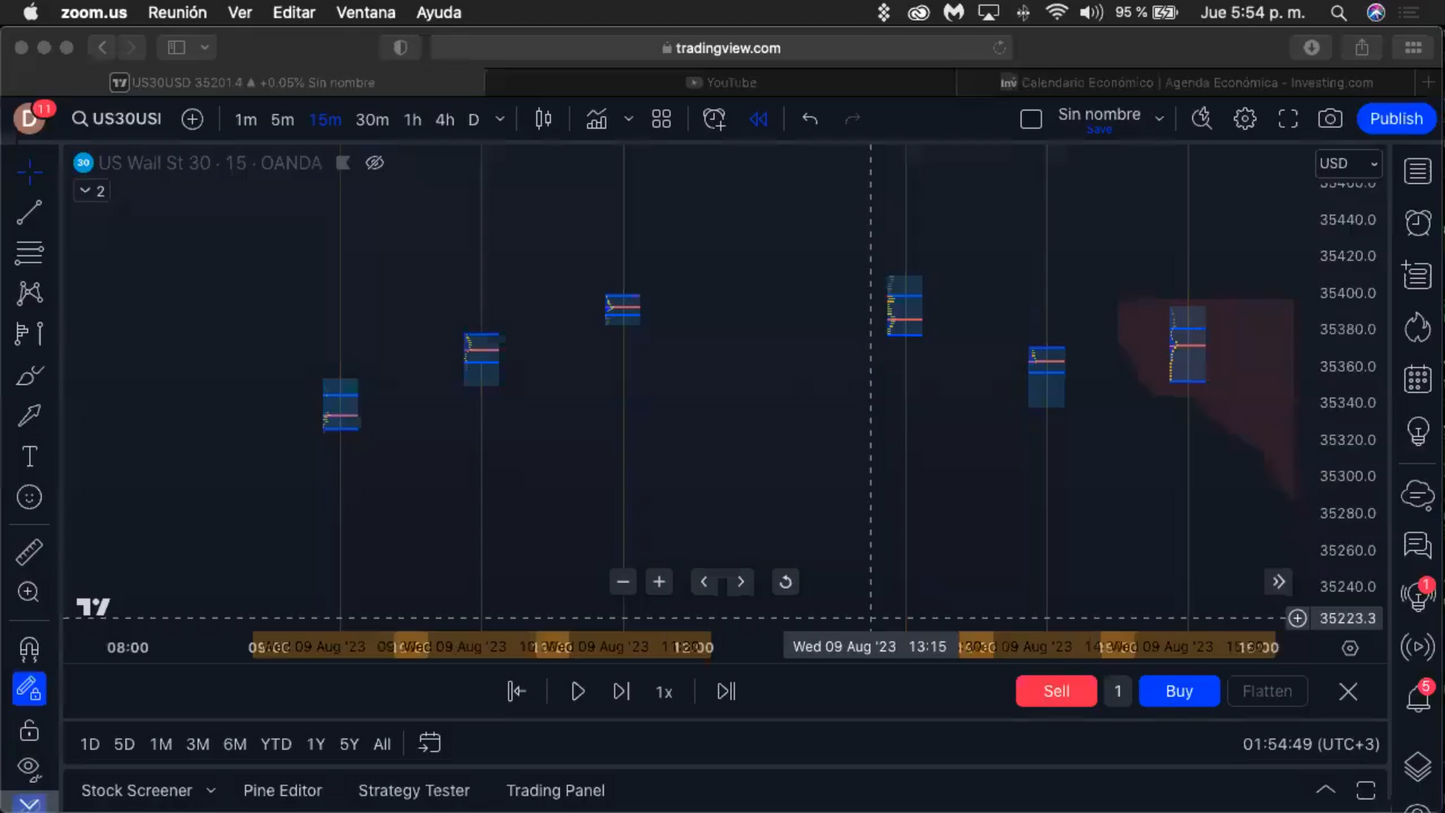Click the Sell button in the trading panel

point(1056,690)
